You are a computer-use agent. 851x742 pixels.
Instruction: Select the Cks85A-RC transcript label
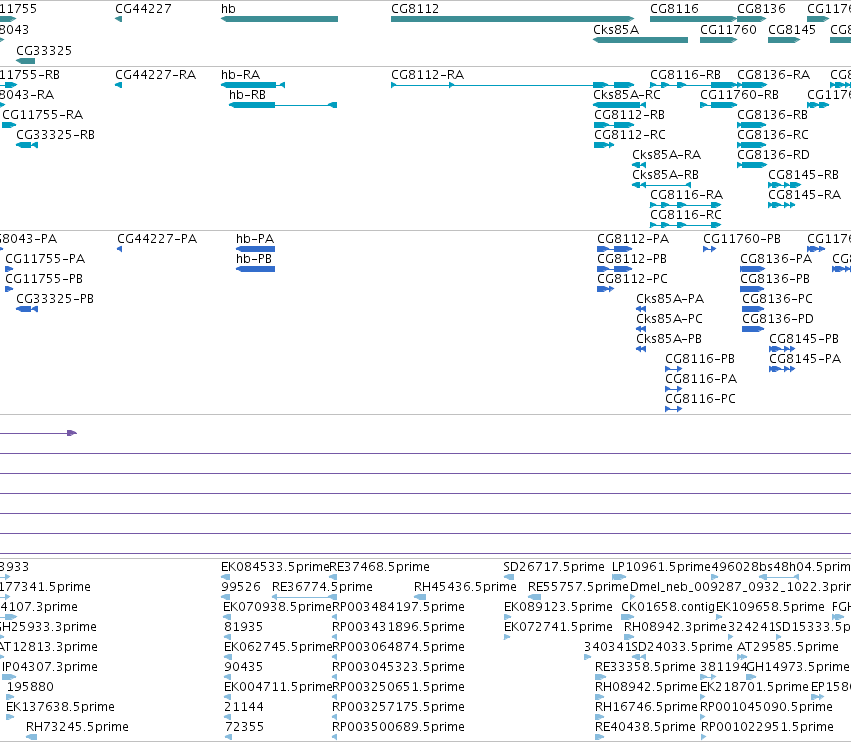(x=627, y=94)
